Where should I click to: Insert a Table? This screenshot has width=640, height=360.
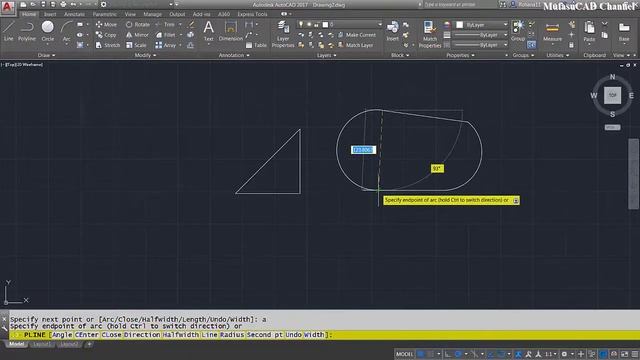tap(256, 45)
